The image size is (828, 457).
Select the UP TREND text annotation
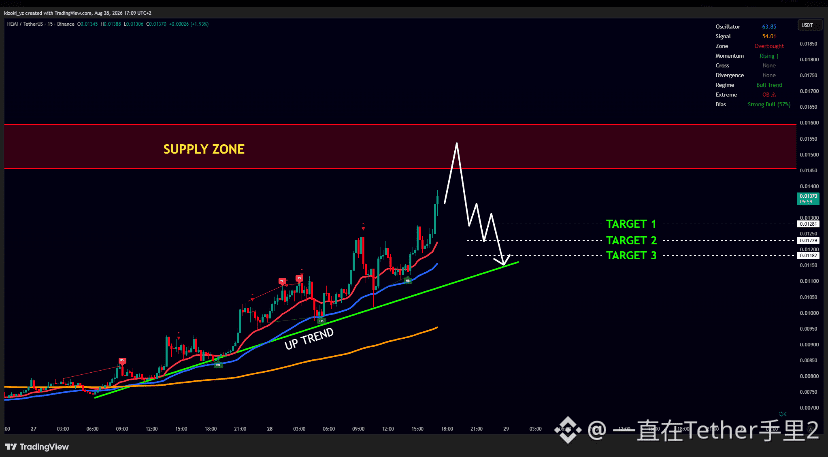[x=309, y=339]
